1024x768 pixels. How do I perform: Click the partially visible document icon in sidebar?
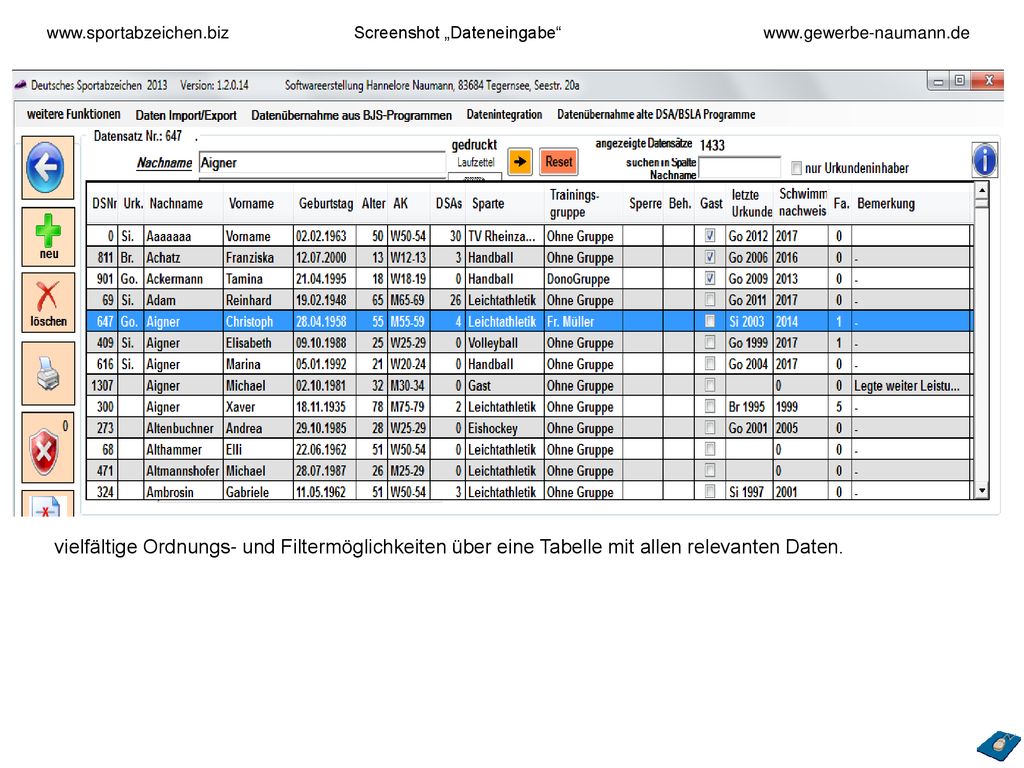[47, 505]
